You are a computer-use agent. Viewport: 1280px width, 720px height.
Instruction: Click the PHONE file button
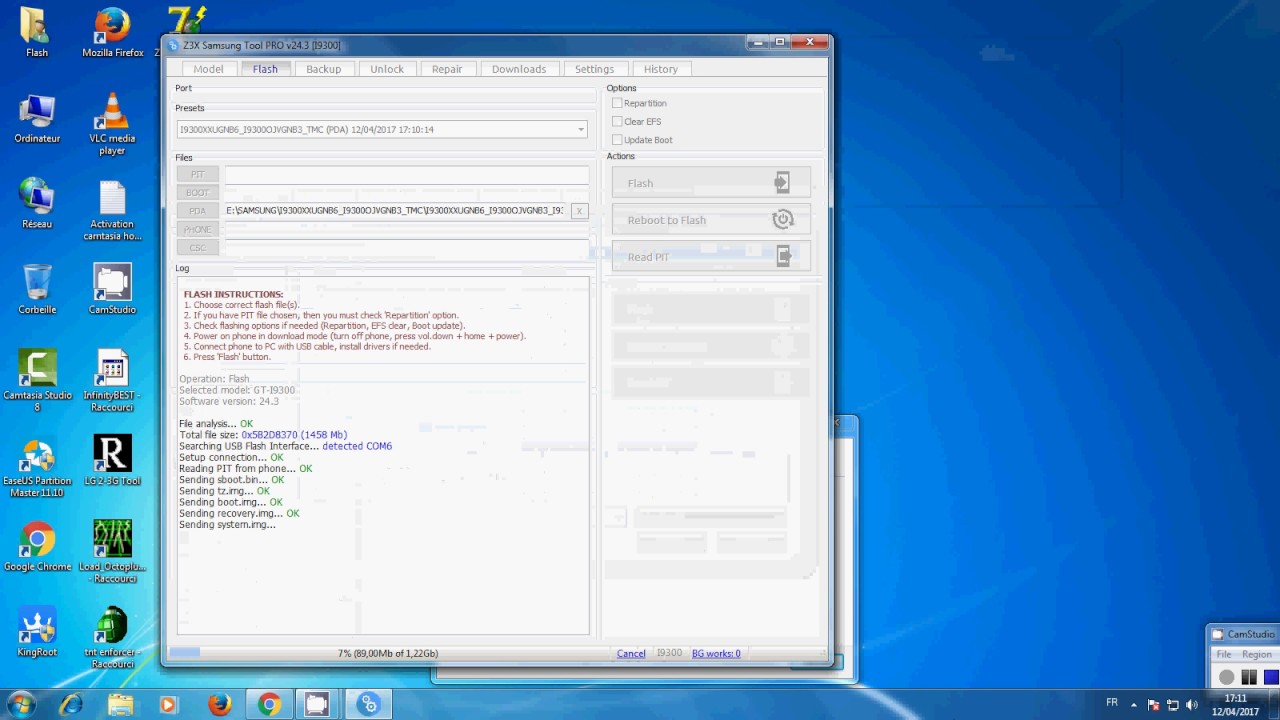click(197, 229)
